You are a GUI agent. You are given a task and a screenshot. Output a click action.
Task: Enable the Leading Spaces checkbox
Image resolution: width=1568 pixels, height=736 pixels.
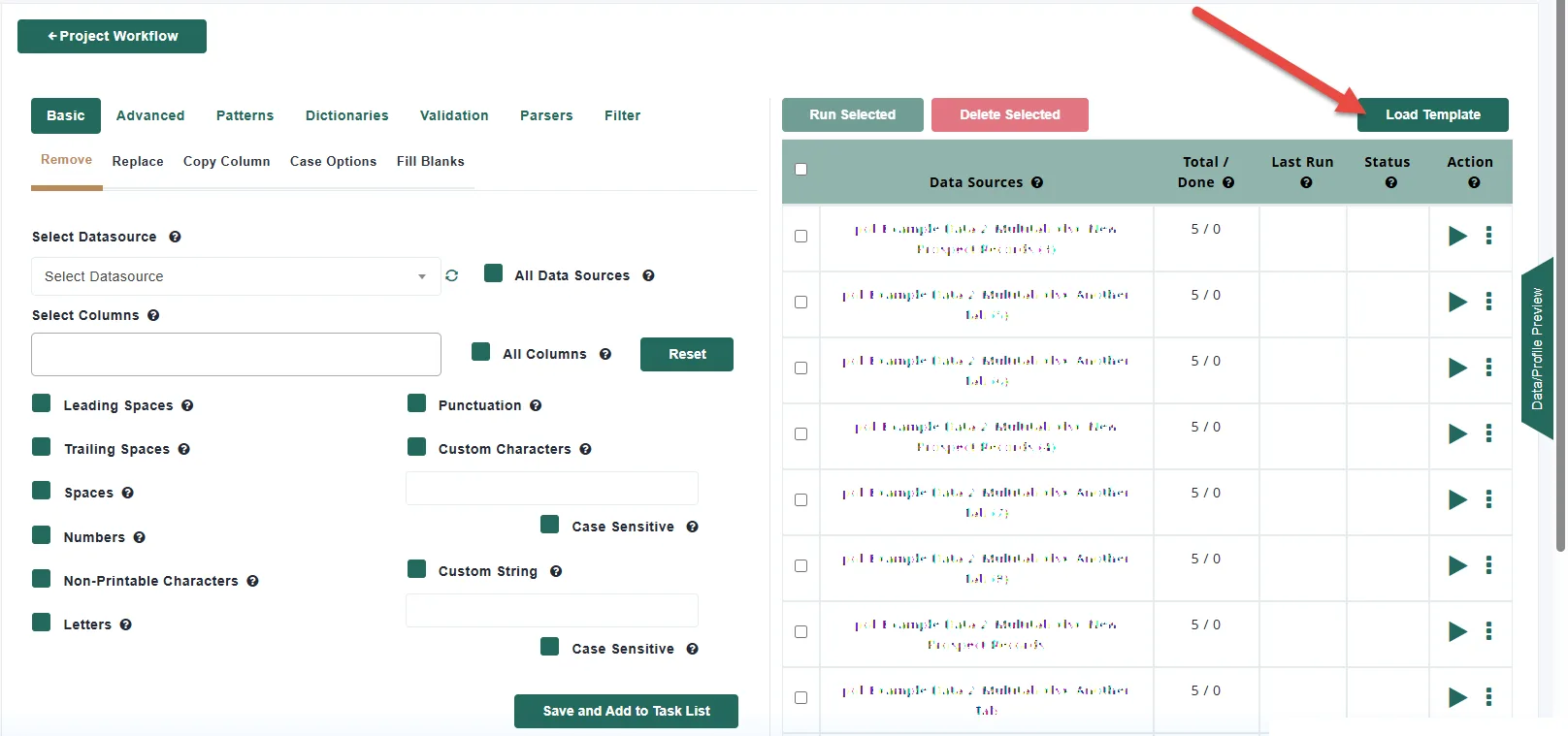[42, 403]
